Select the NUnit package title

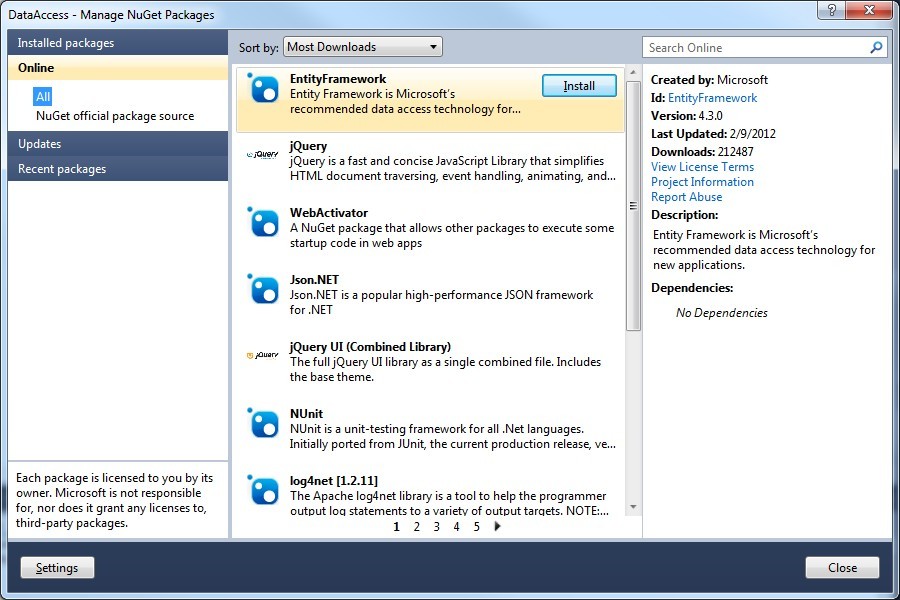click(x=306, y=414)
